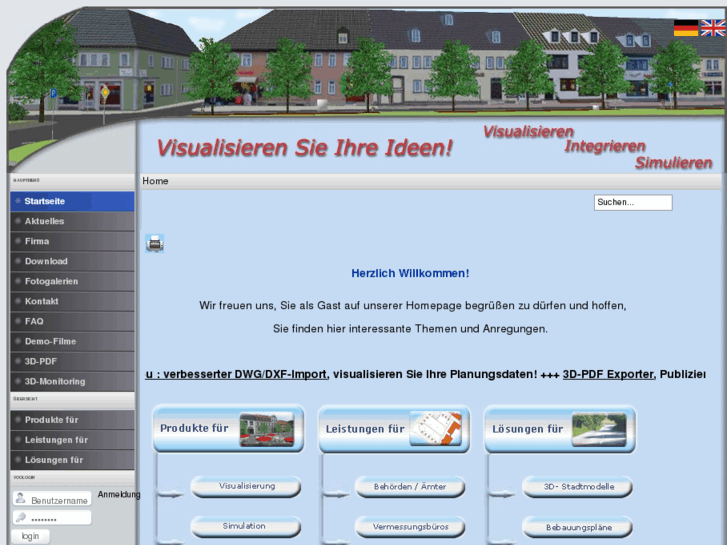Open the Bebauungspläne button
The height and width of the screenshot is (545, 727).
[x=578, y=527]
